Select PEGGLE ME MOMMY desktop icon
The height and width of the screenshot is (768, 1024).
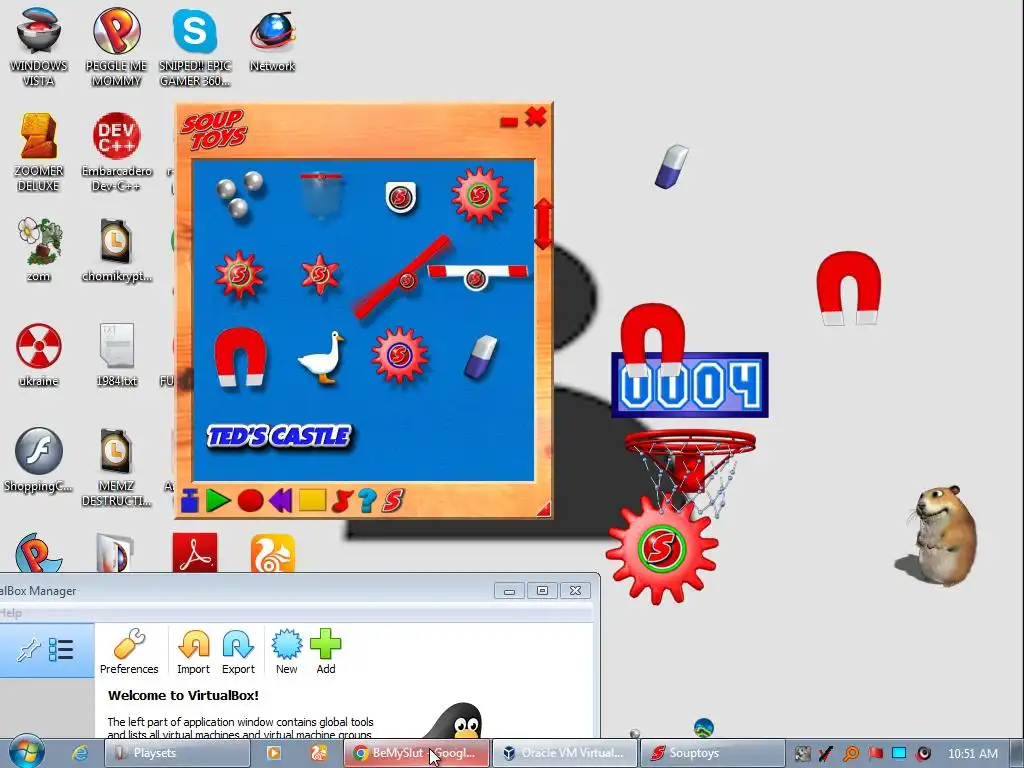[116, 47]
